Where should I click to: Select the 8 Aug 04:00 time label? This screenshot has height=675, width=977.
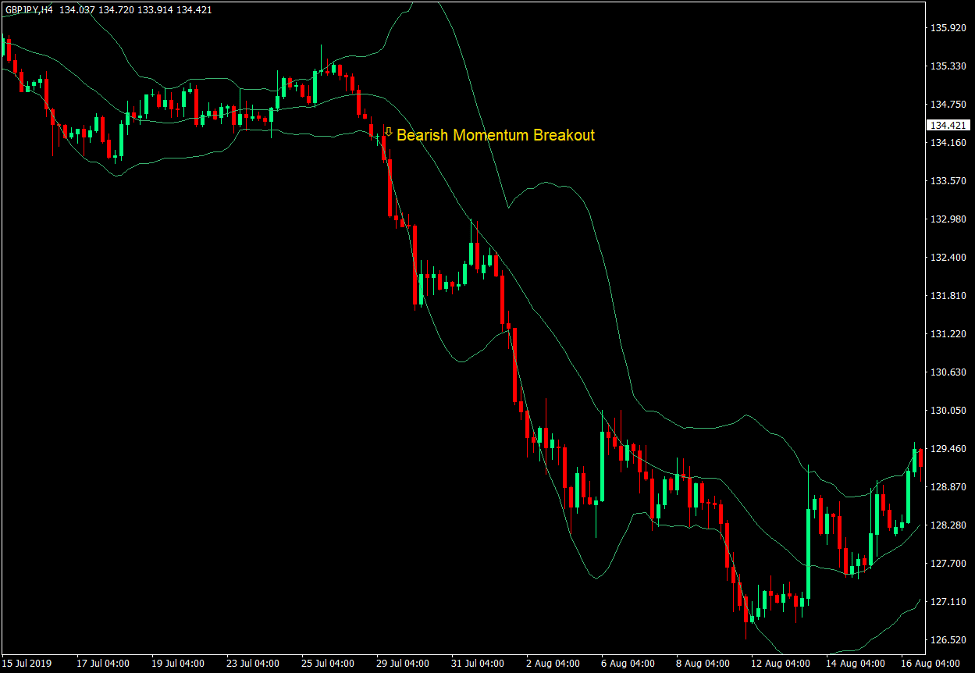pos(703,663)
